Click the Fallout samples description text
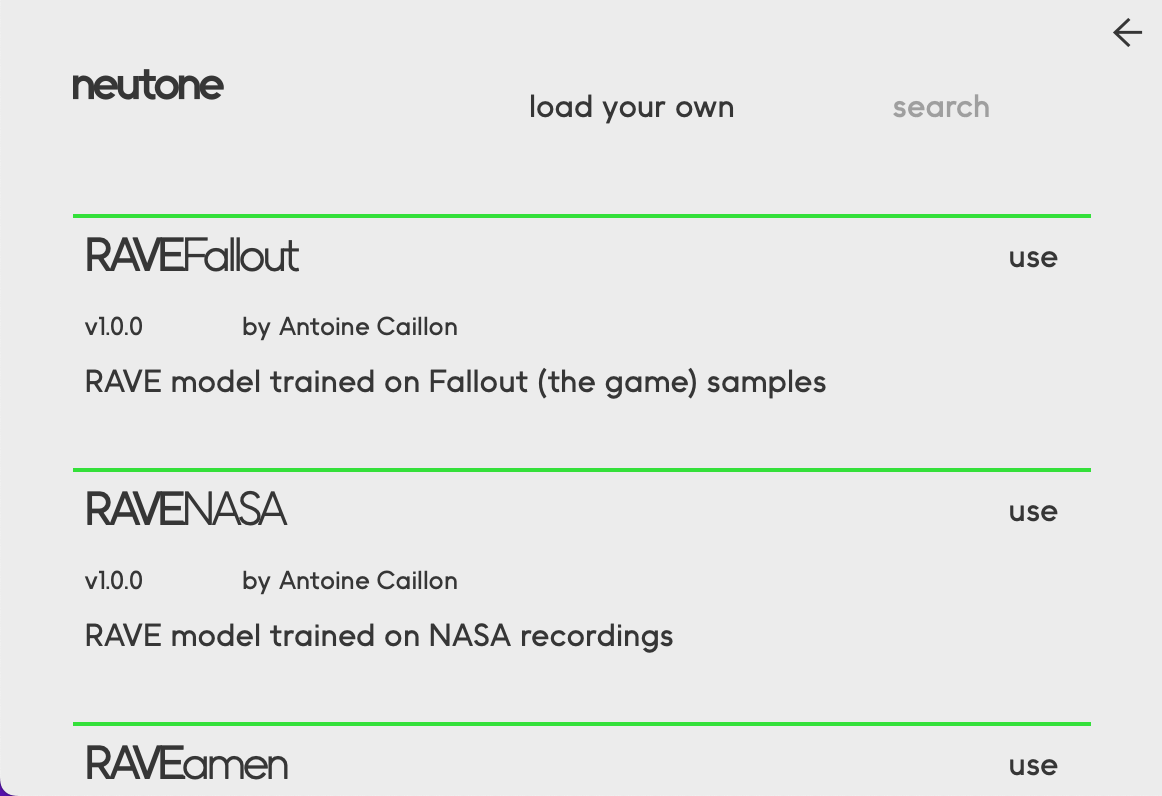 455,382
